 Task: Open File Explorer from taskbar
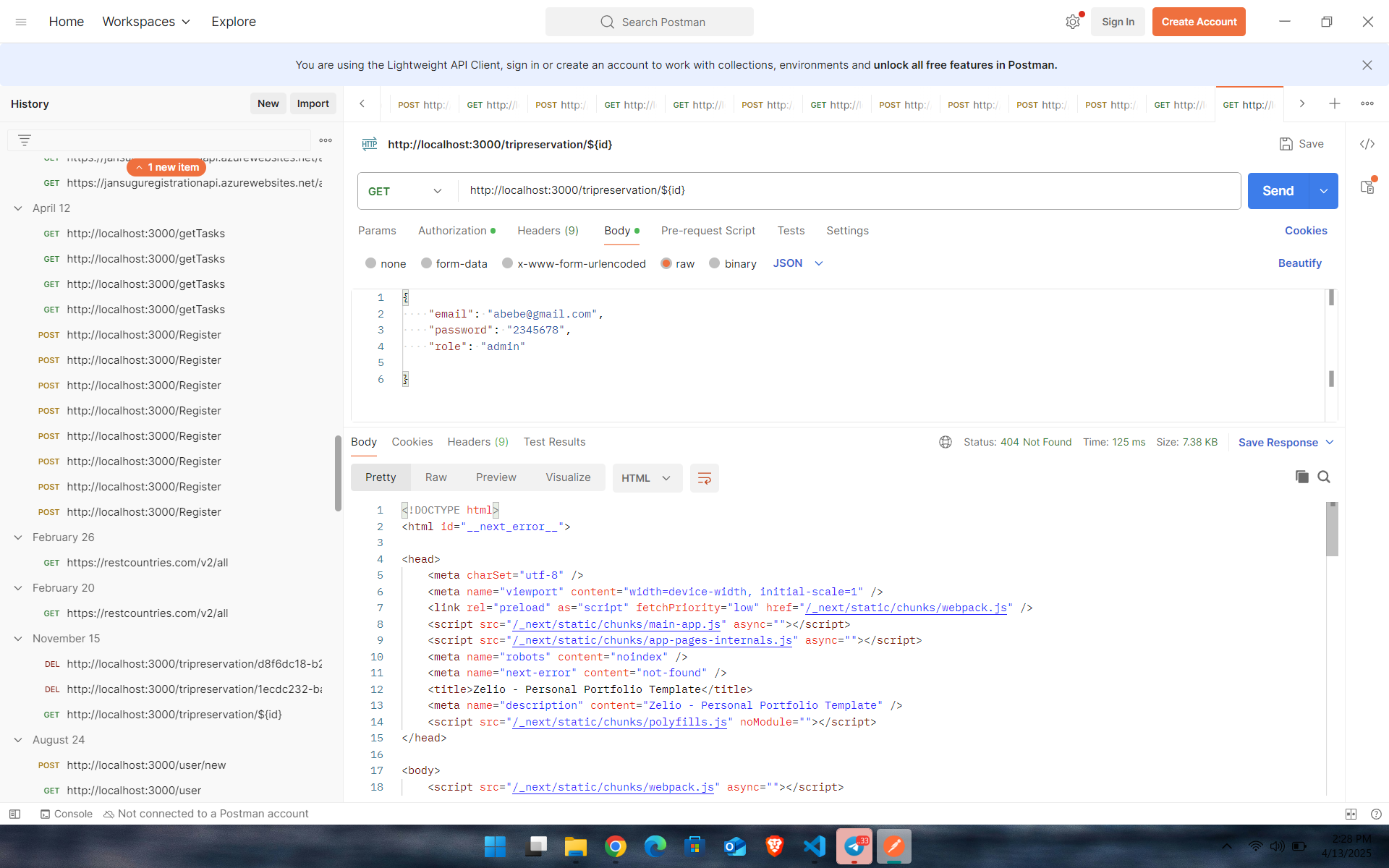[576, 846]
